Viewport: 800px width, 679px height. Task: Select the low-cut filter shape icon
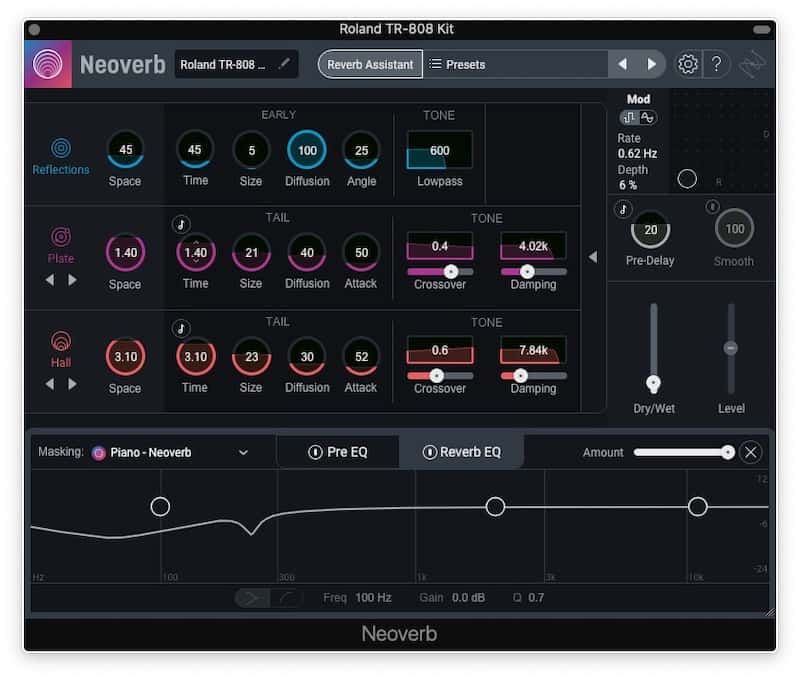(x=286, y=598)
